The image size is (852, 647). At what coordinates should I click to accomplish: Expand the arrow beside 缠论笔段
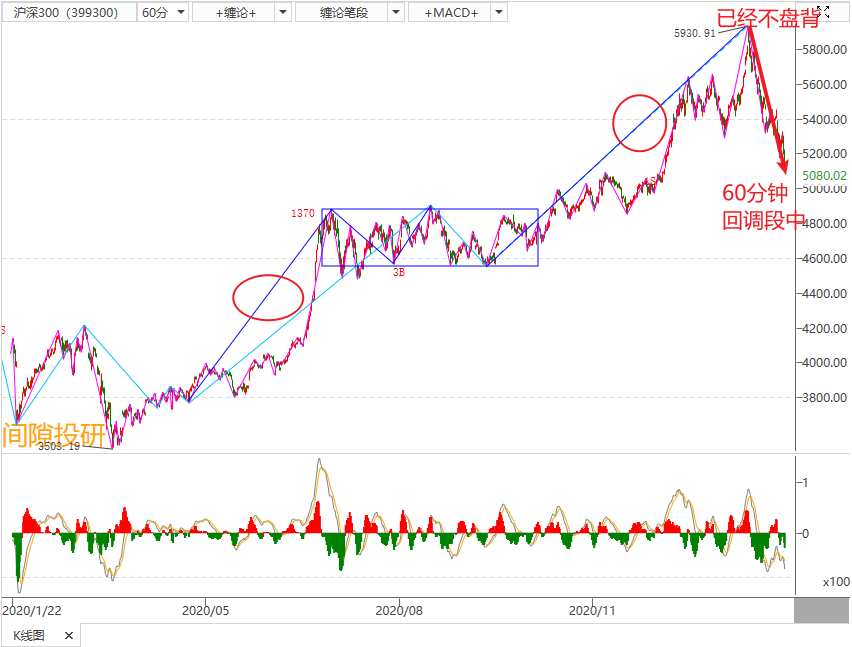[395, 12]
